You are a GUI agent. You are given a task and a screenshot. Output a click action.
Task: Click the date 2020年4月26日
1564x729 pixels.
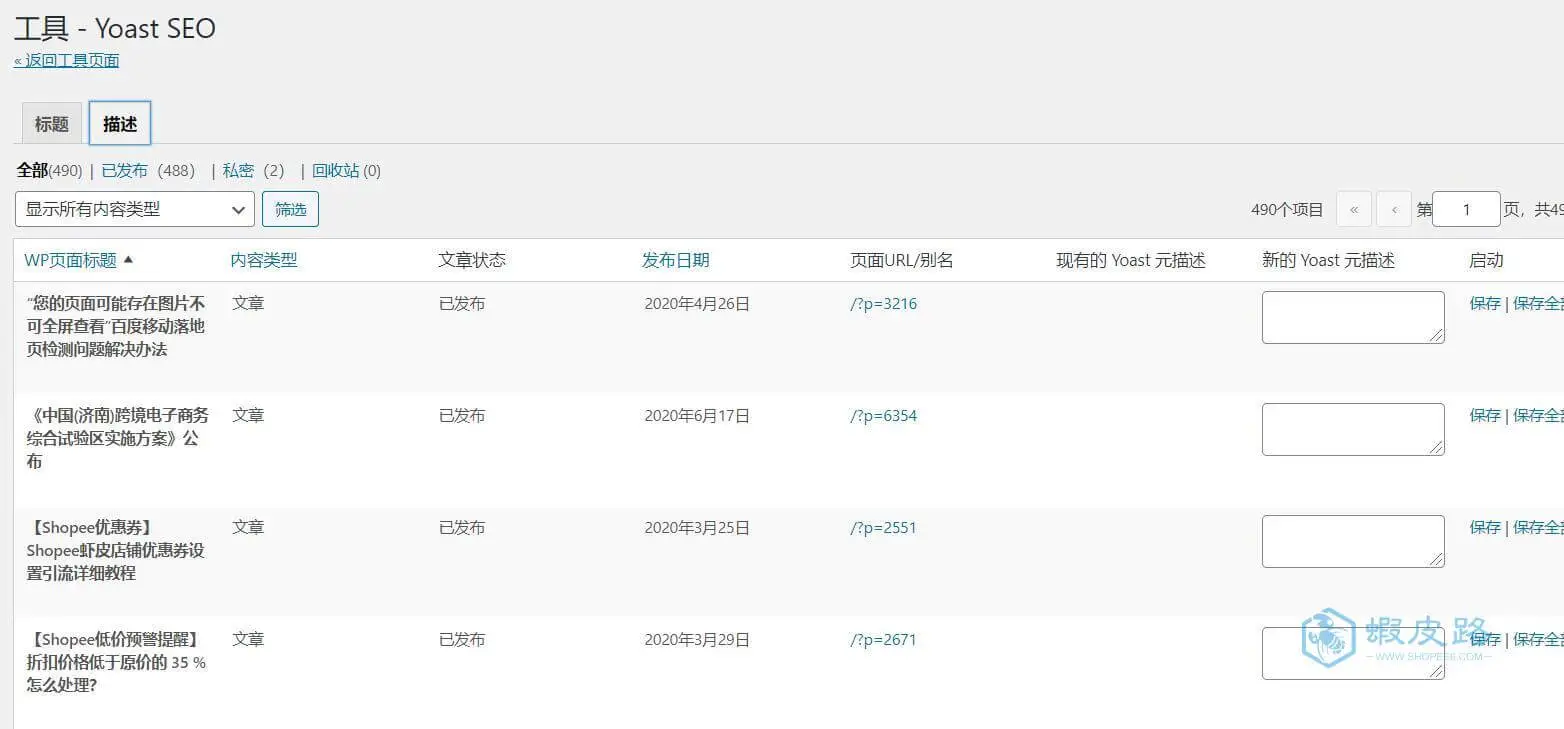click(697, 304)
